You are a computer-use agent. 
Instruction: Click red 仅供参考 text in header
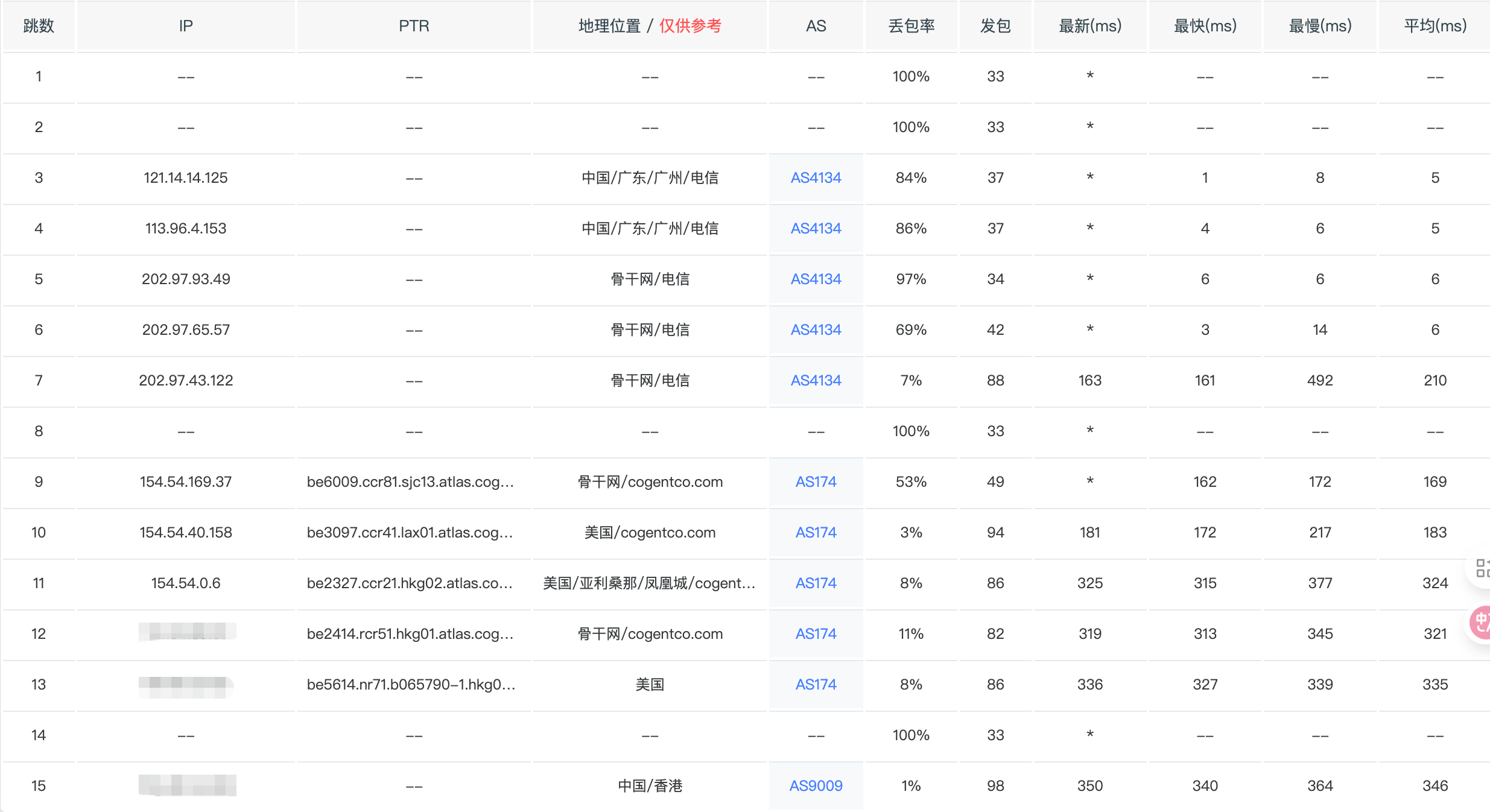pos(690,26)
